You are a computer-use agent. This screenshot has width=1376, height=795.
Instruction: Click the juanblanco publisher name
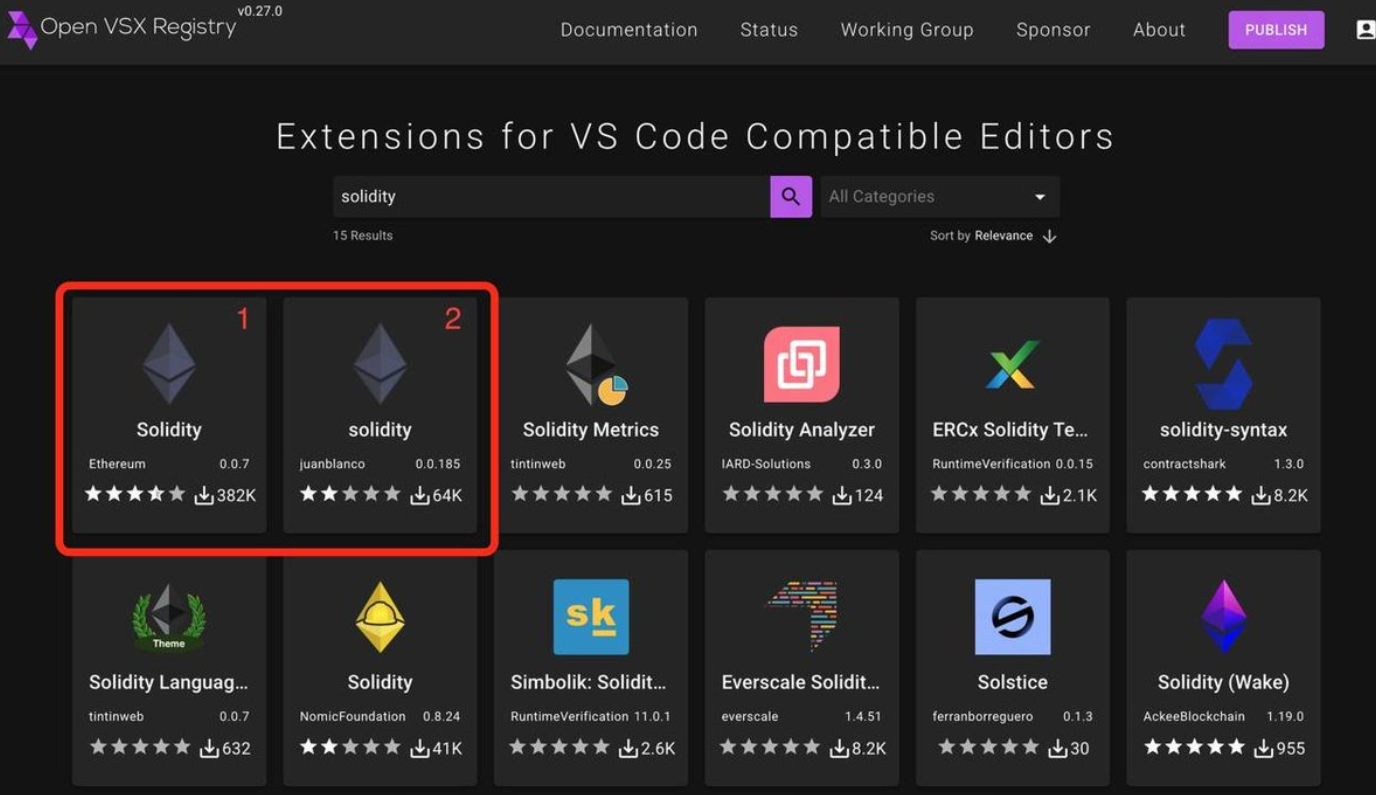click(x=332, y=464)
